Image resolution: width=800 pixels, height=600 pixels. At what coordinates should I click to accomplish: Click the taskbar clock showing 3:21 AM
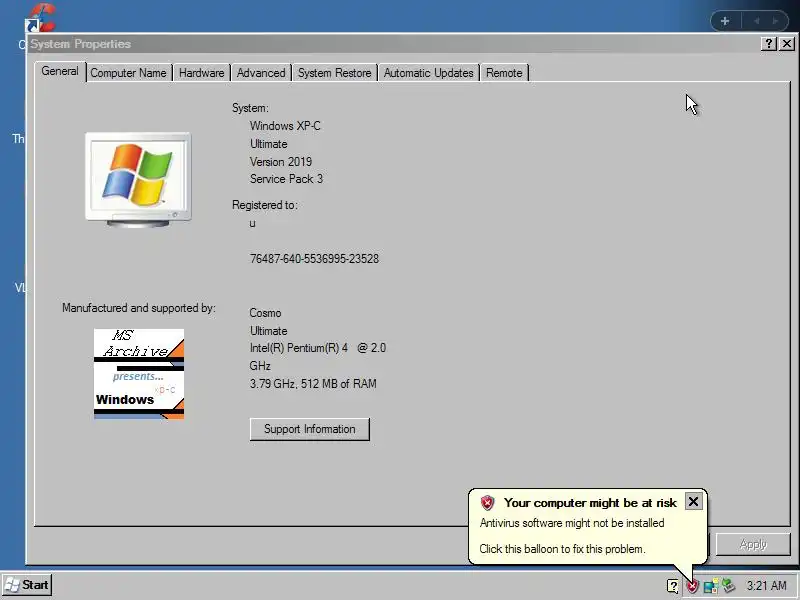click(x=766, y=586)
